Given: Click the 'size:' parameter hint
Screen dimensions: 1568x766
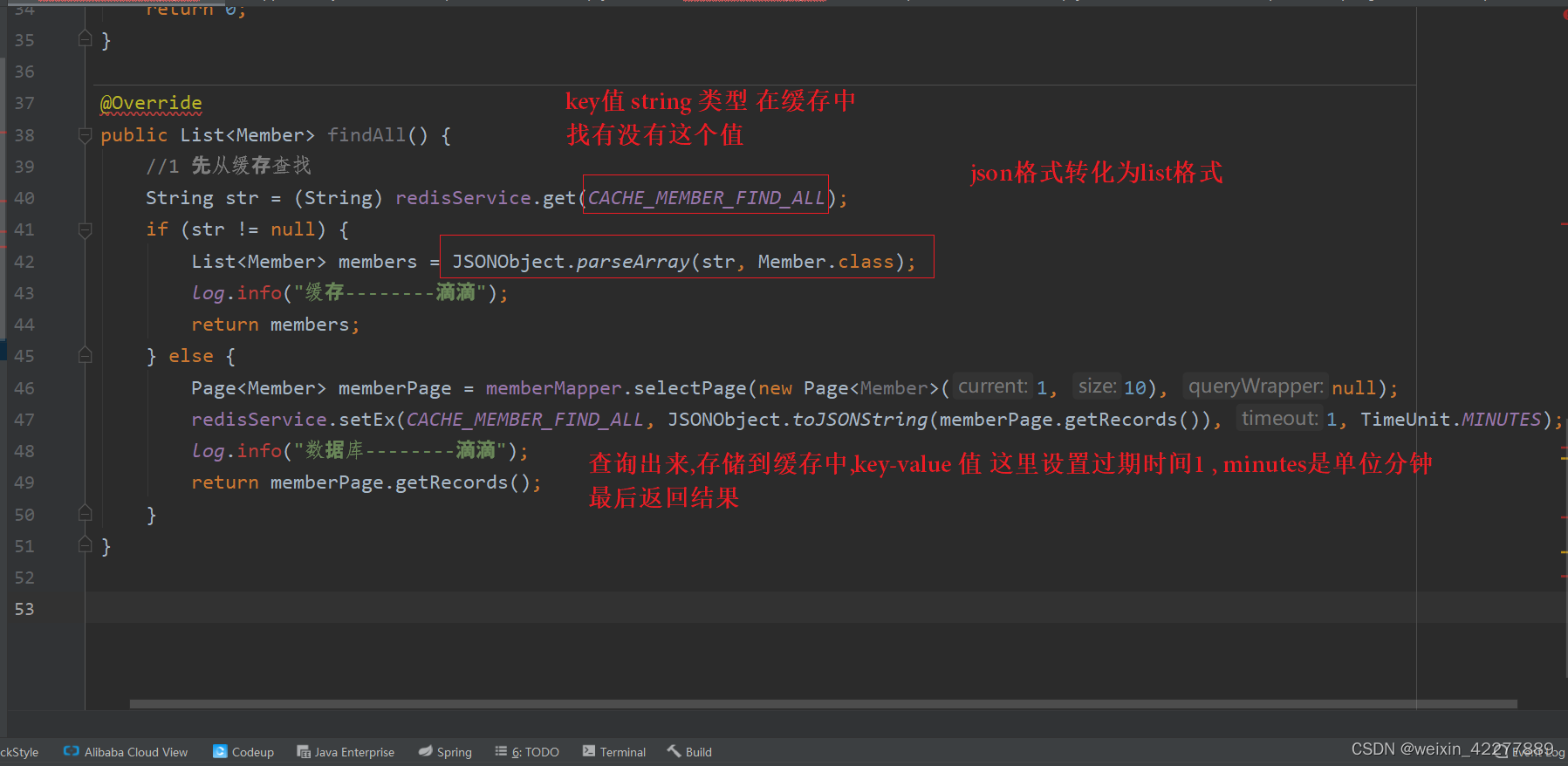Looking at the screenshot, I should tap(1097, 386).
